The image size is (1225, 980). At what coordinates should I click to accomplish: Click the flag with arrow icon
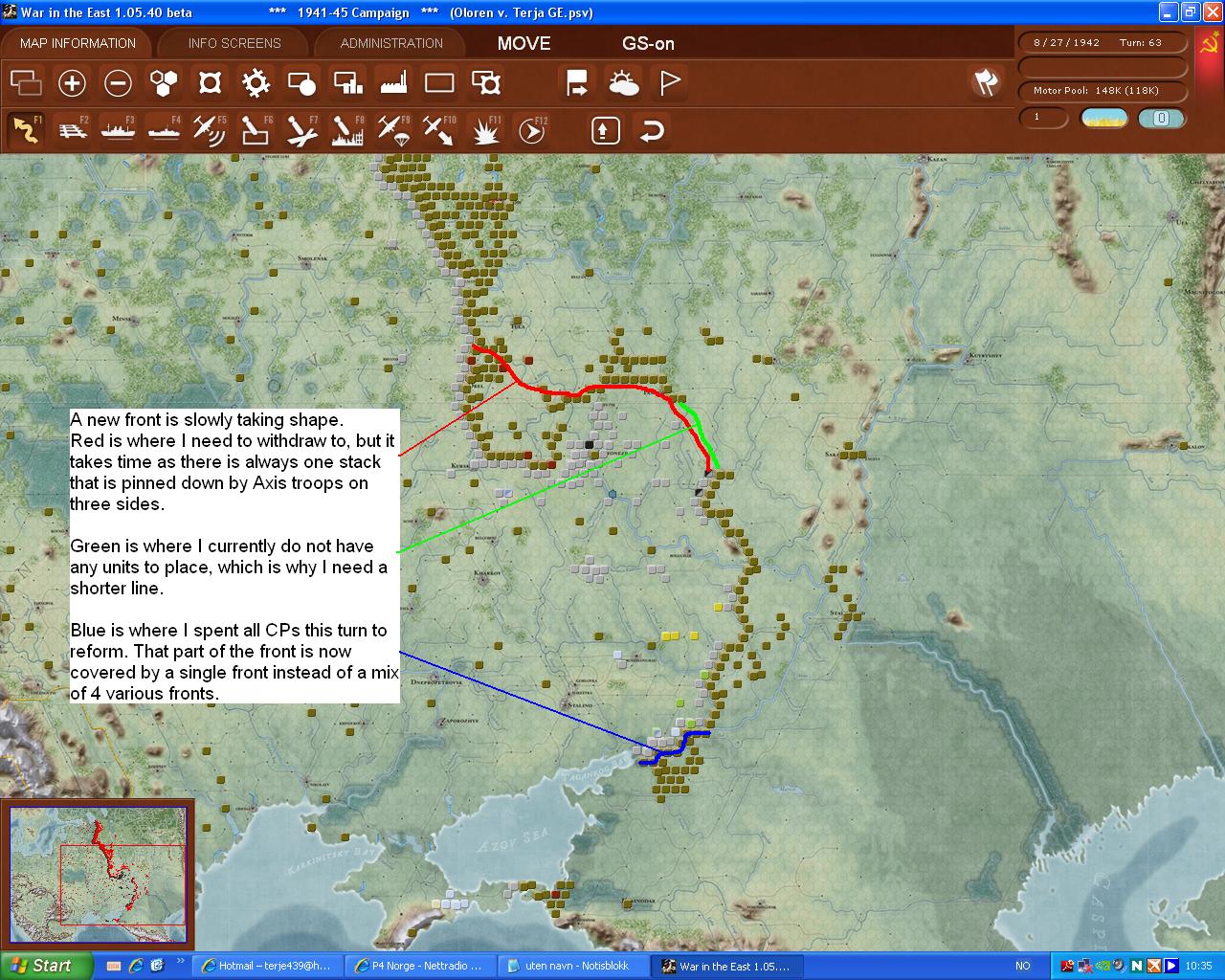[x=577, y=83]
